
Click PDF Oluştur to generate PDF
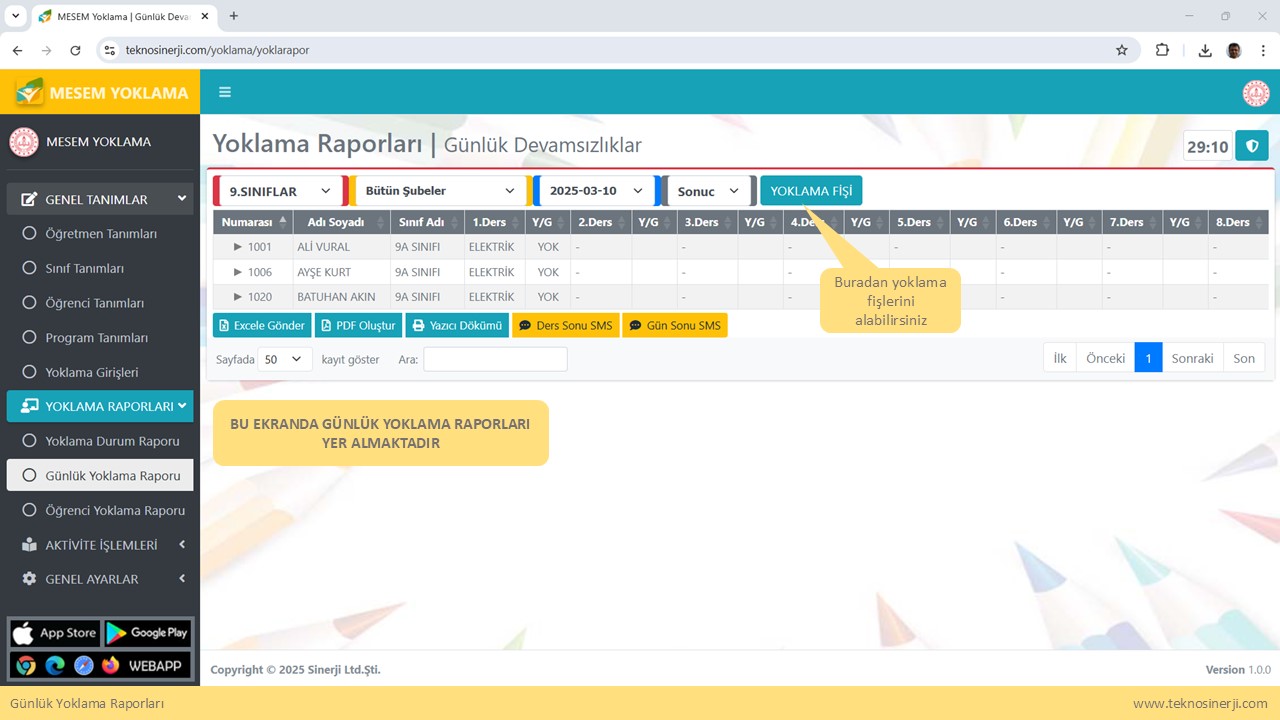coord(358,326)
